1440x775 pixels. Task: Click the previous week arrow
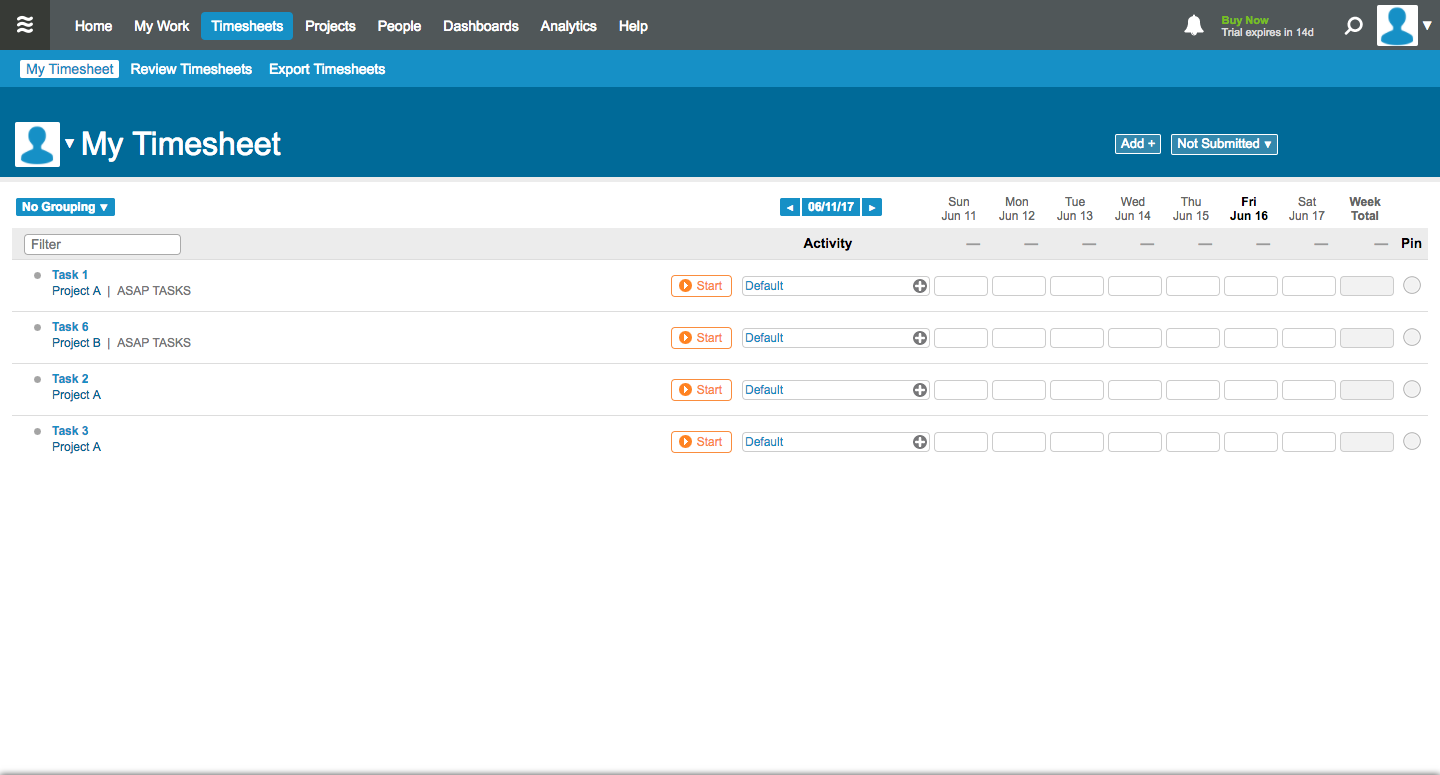click(x=789, y=206)
